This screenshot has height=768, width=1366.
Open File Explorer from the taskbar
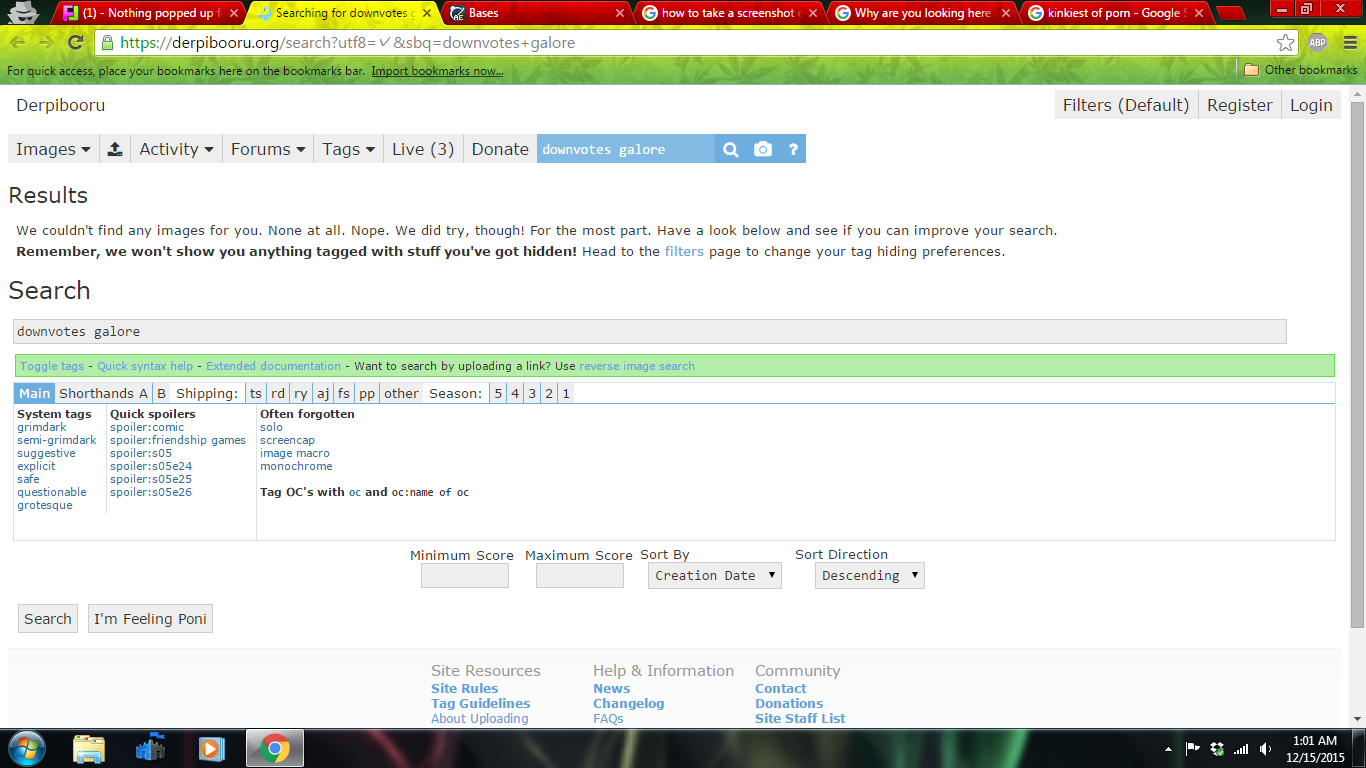coord(89,748)
